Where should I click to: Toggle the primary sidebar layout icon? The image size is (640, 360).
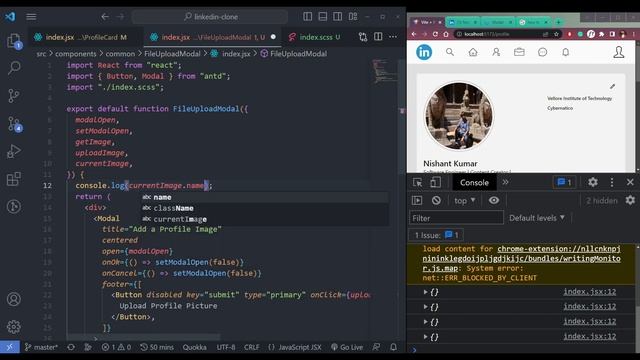(308, 16)
